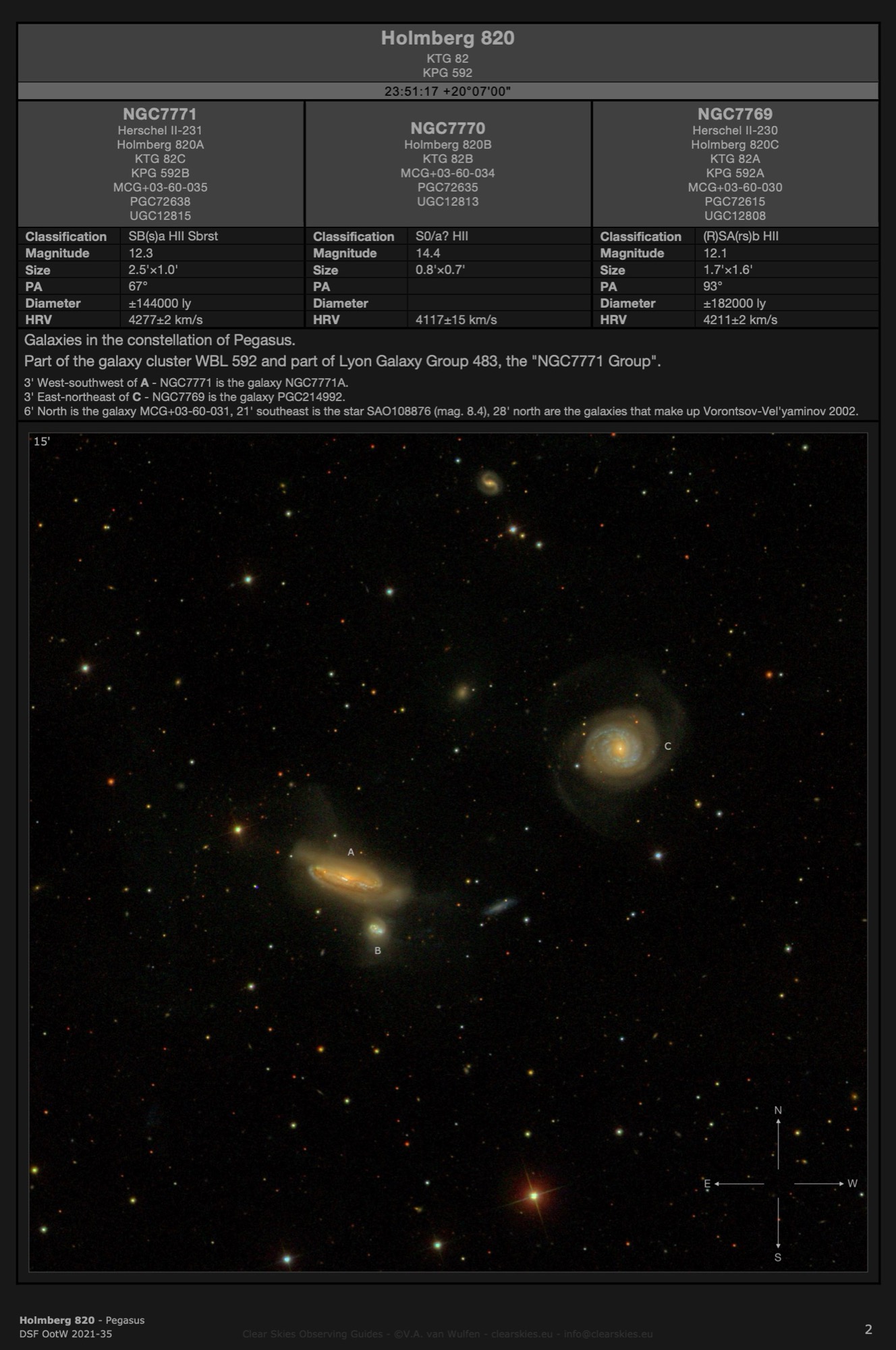Select HRV value '4211±2 km/s'
896x1350 pixels.
tap(740, 319)
